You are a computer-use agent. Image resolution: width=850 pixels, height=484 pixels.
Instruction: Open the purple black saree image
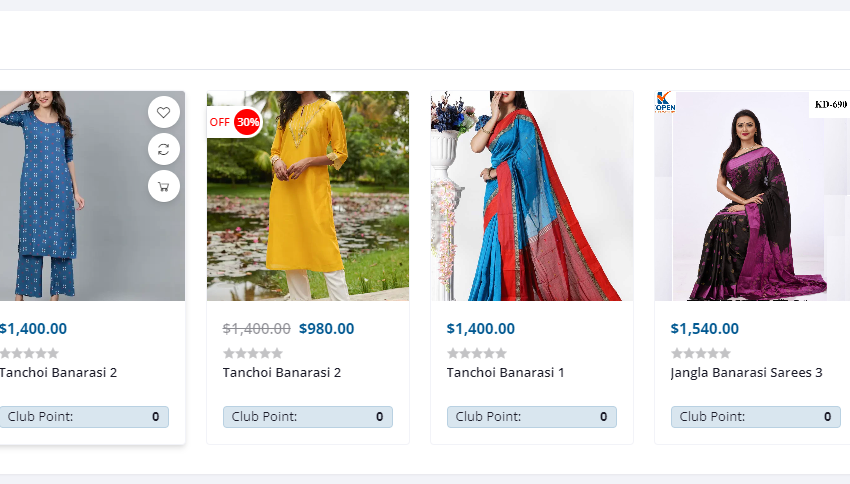[752, 196]
